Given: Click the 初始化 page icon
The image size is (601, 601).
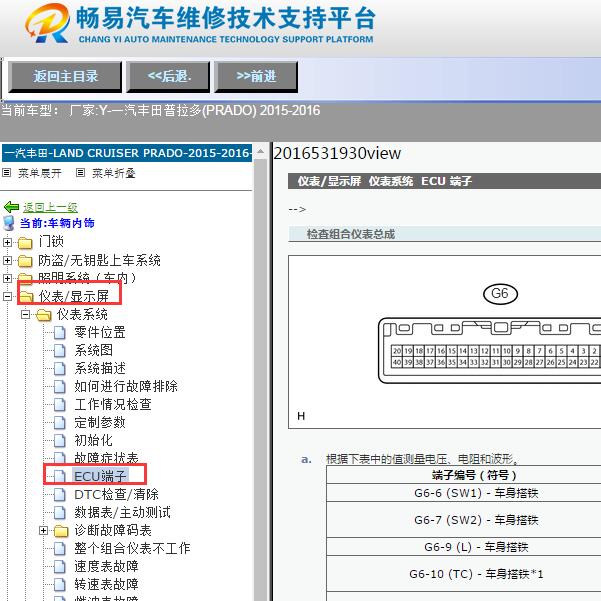Looking at the screenshot, I should point(59,441).
